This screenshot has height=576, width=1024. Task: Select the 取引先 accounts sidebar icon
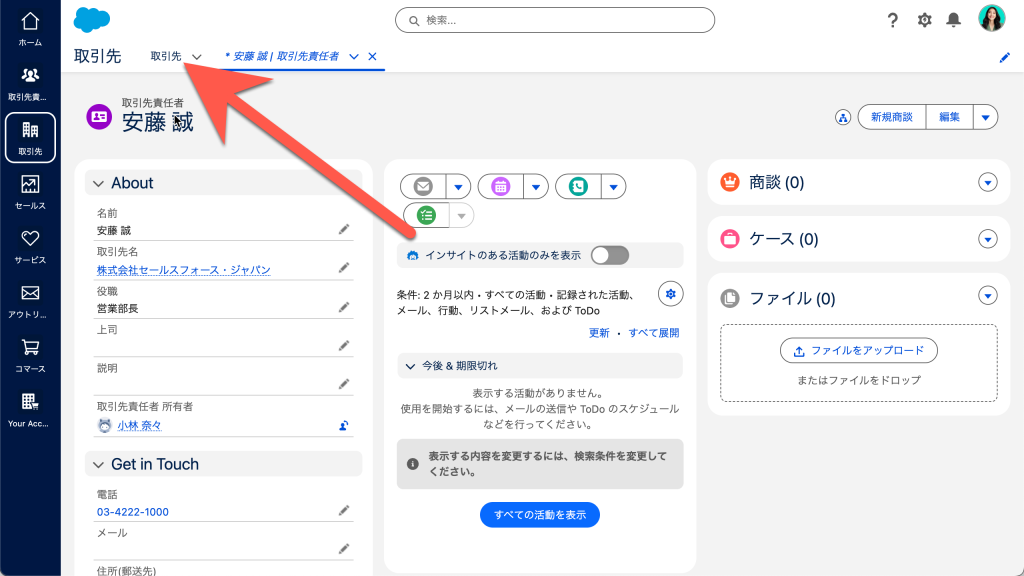(30, 138)
